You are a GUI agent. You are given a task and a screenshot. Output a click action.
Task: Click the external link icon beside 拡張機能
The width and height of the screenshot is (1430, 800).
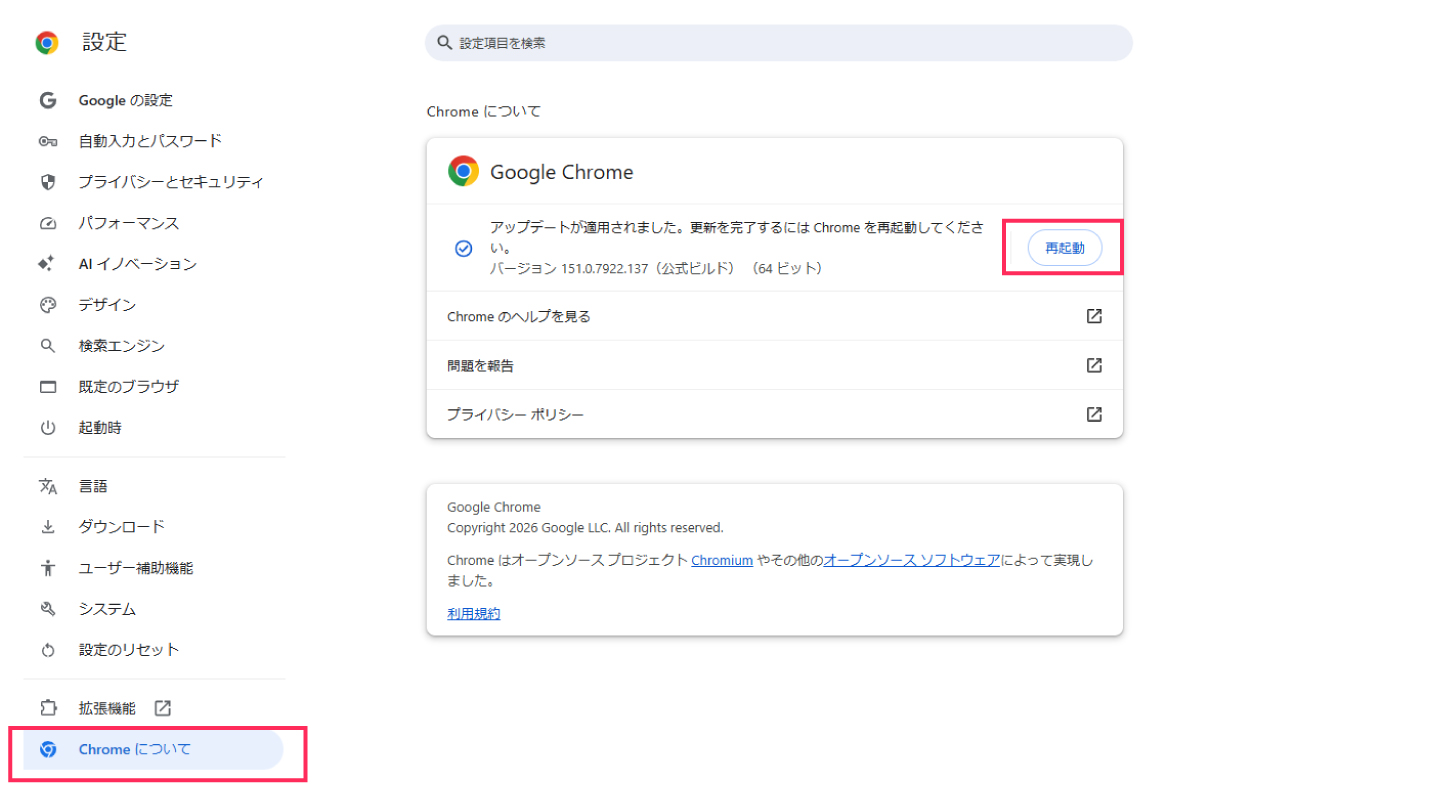163,708
